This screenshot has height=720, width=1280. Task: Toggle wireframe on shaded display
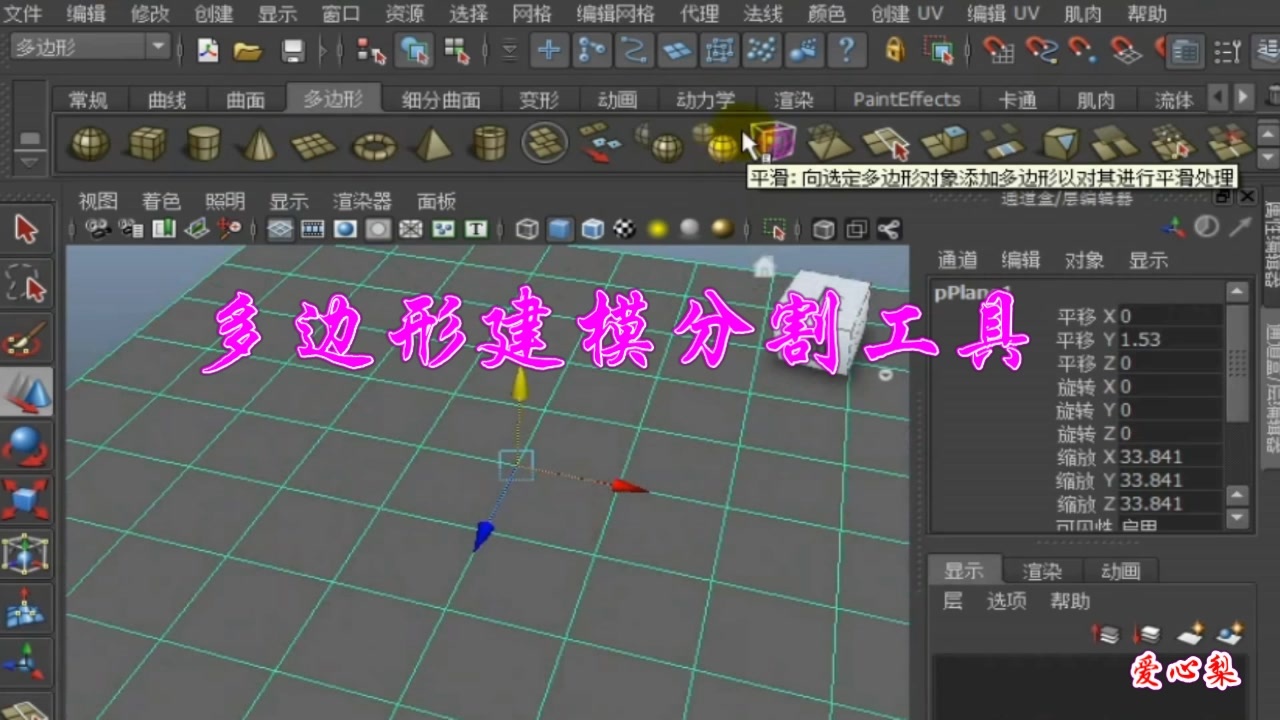(x=593, y=229)
